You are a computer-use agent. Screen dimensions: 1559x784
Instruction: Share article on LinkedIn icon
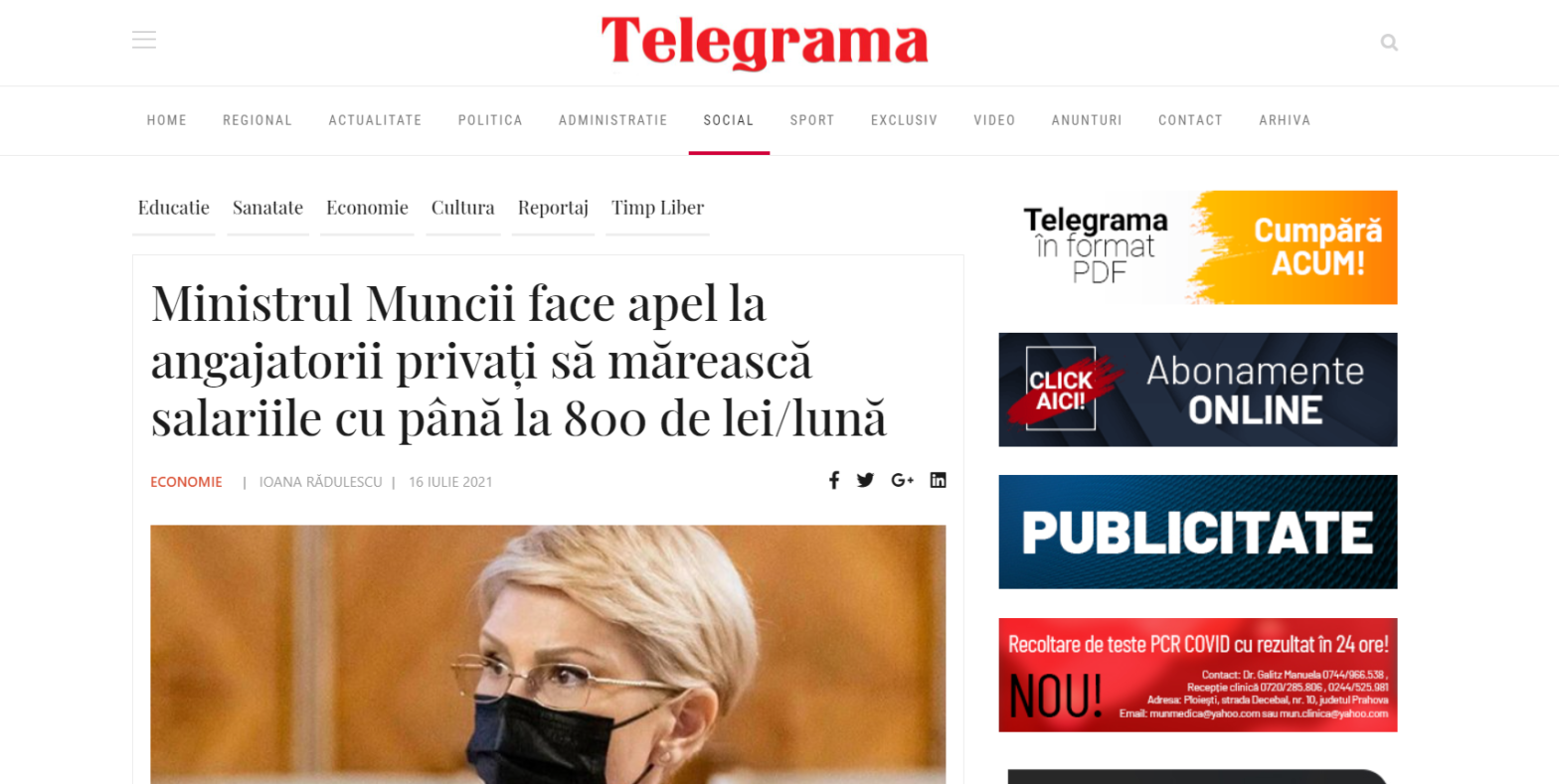point(939,481)
